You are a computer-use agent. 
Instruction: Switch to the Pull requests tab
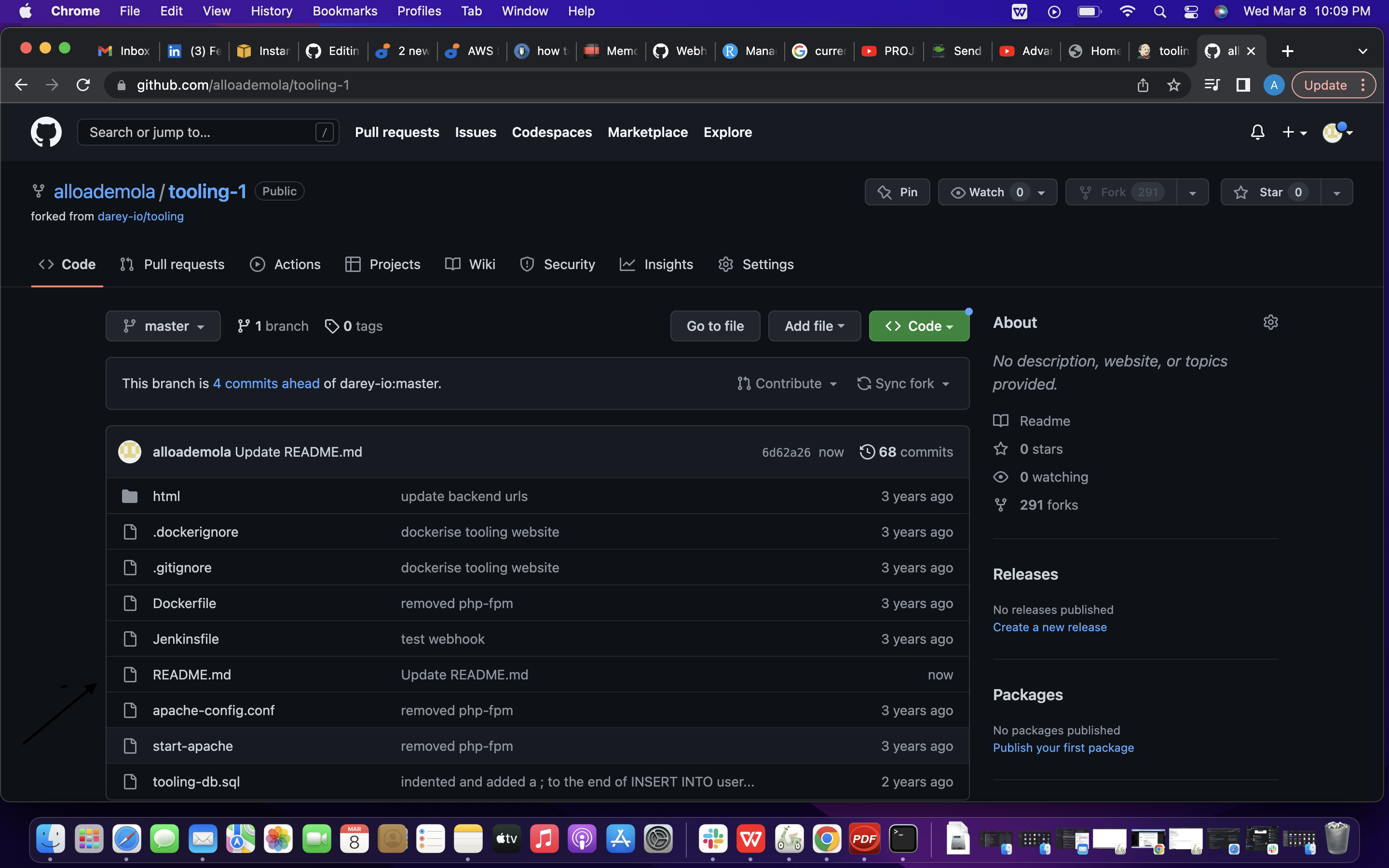tap(184, 264)
